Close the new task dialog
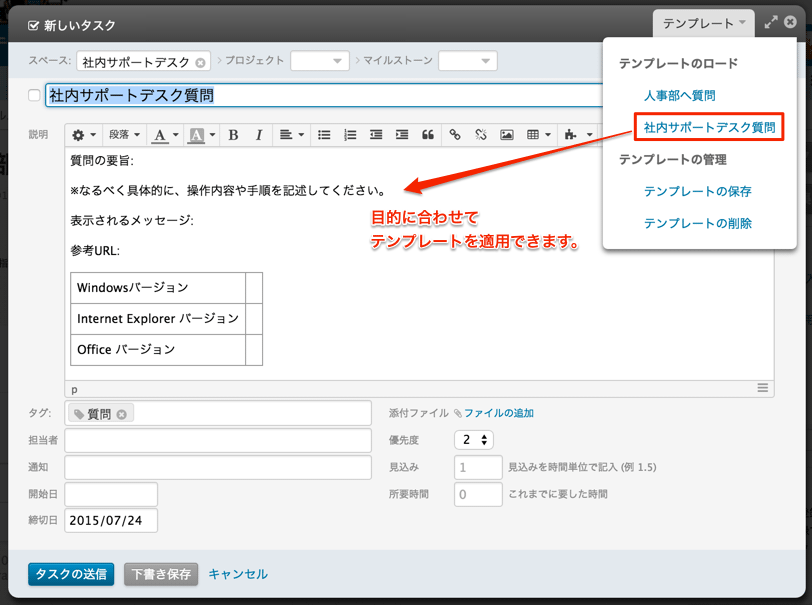The height and width of the screenshot is (605, 812). coord(790,22)
